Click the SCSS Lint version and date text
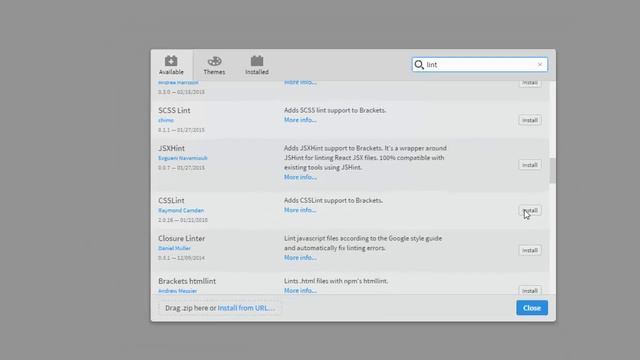Image resolution: width=640 pixels, height=360 pixels. pyautogui.click(x=181, y=130)
